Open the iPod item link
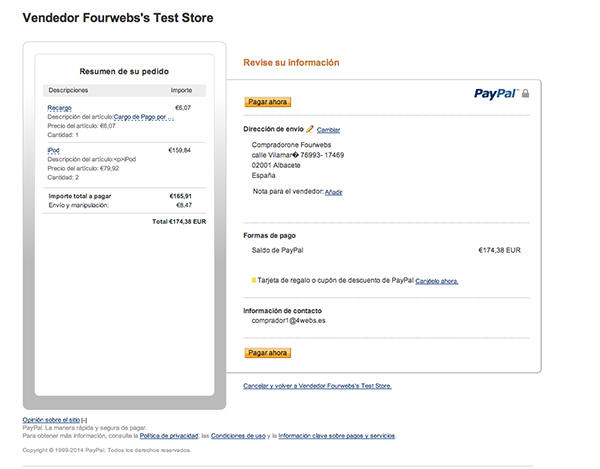Image resolution: width=600 pixels, height=469 pixels. (53, 150)
